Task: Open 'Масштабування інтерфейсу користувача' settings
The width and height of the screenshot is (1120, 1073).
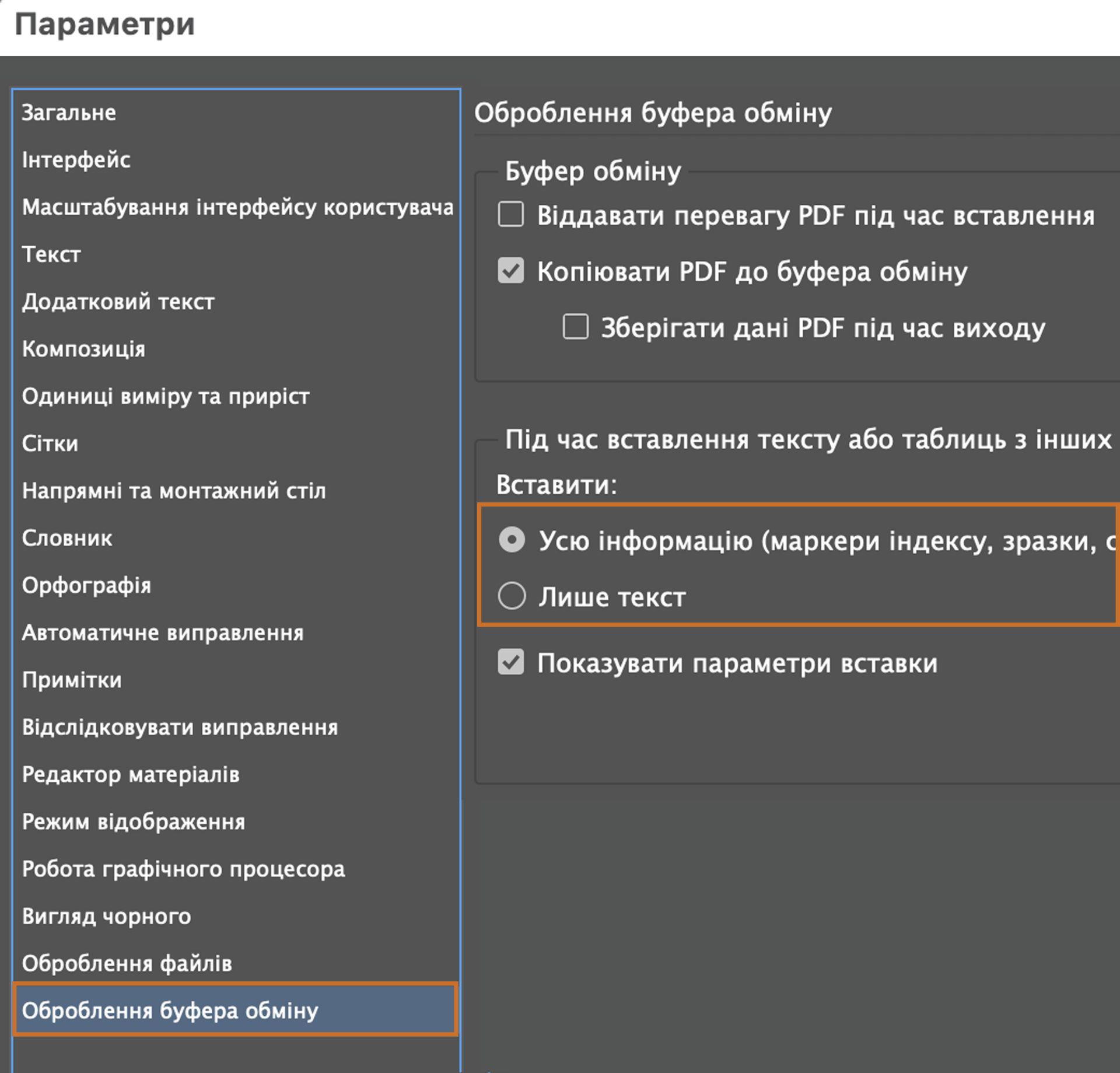Action: coord(236,207)
